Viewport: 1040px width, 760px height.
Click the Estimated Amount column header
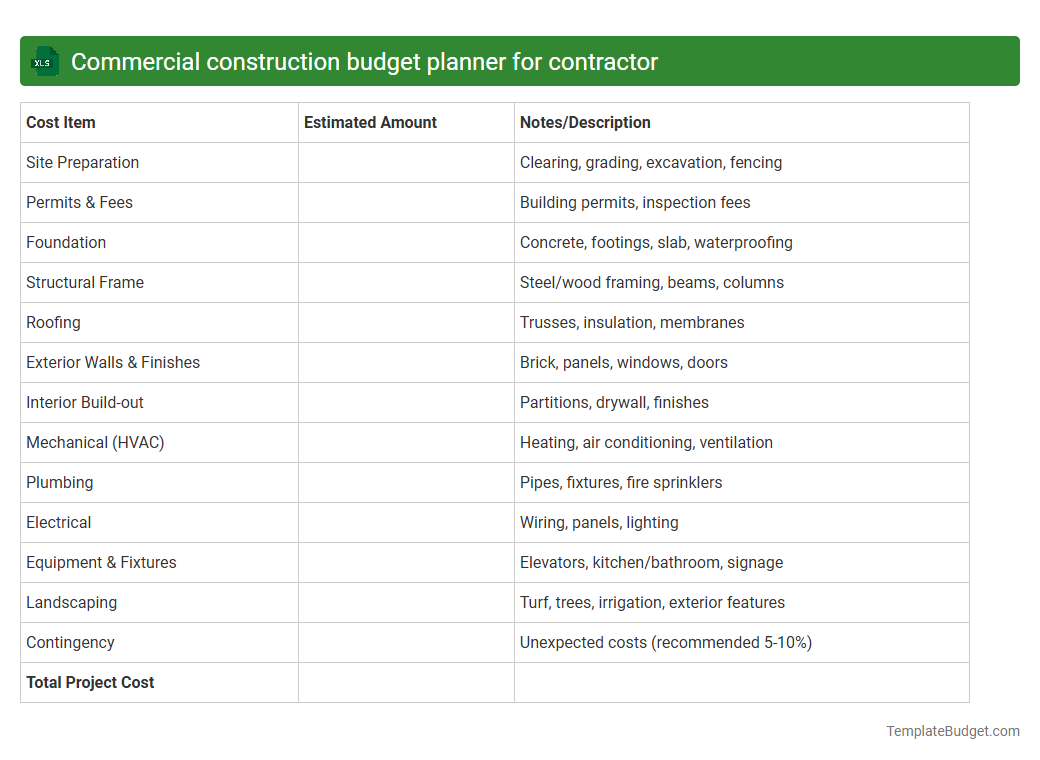369,122
